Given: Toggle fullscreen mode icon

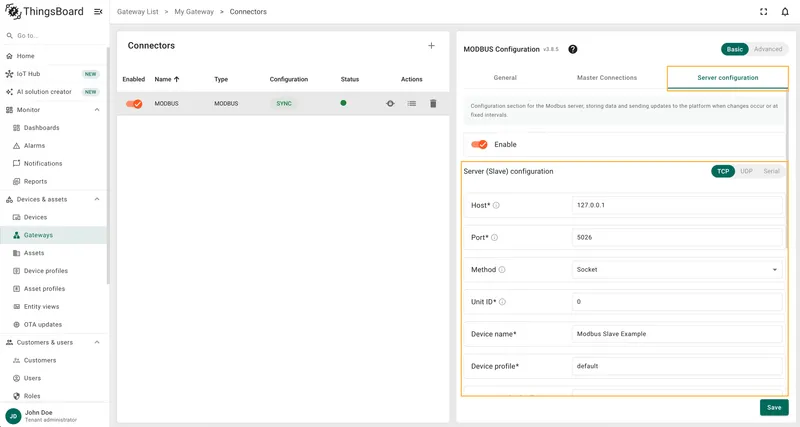Looking at the screenshot, I should (763, 12).
